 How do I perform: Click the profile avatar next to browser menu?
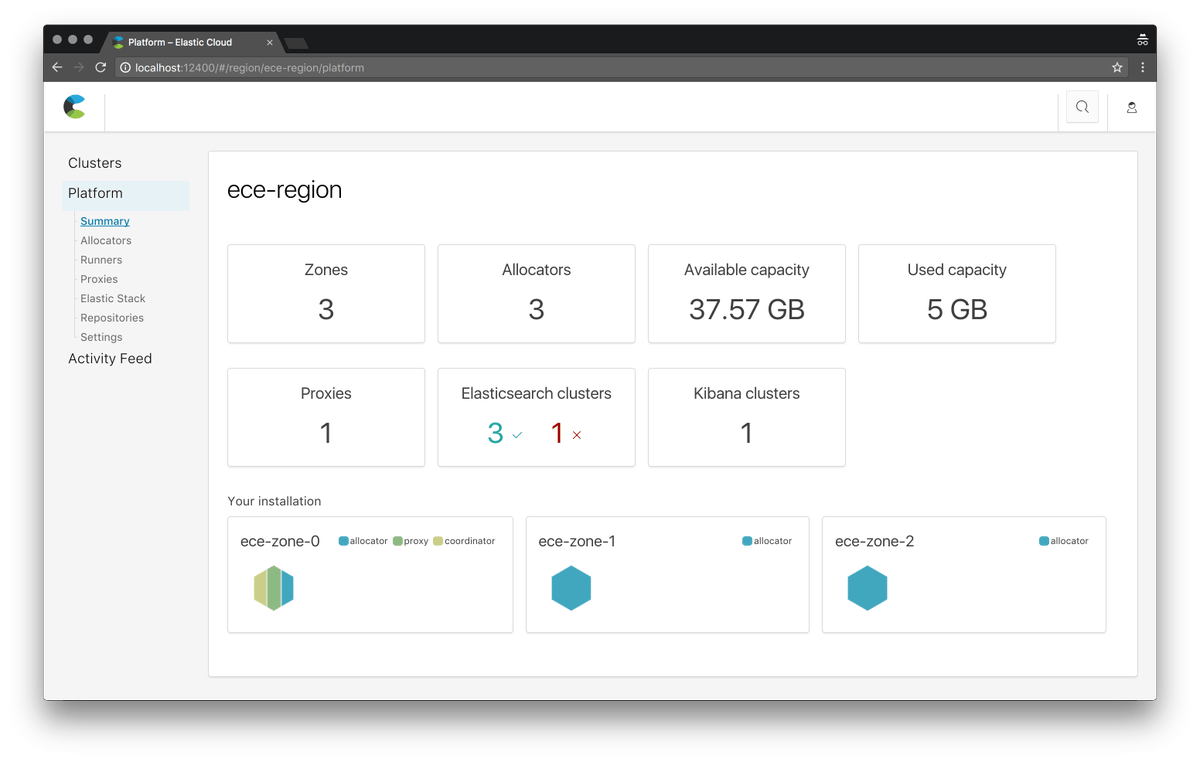click(1142, 38)
